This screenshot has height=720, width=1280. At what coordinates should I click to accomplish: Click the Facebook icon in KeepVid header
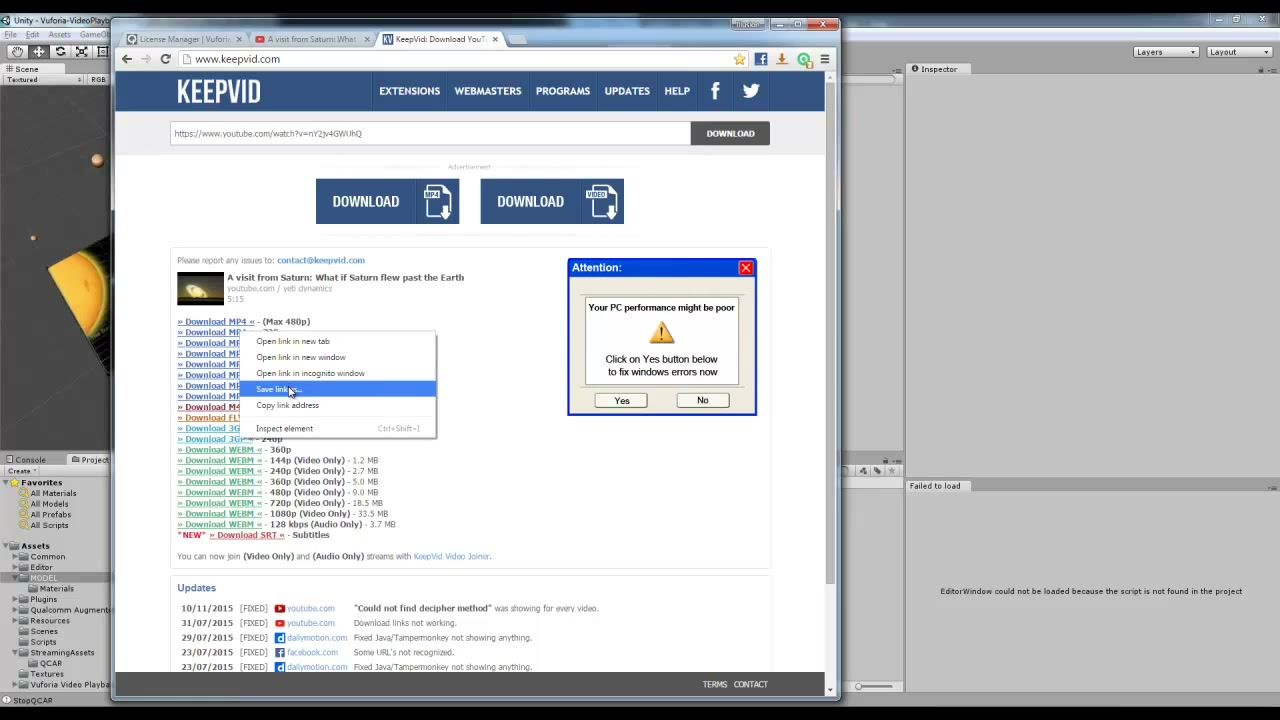[x=715, y=91]
